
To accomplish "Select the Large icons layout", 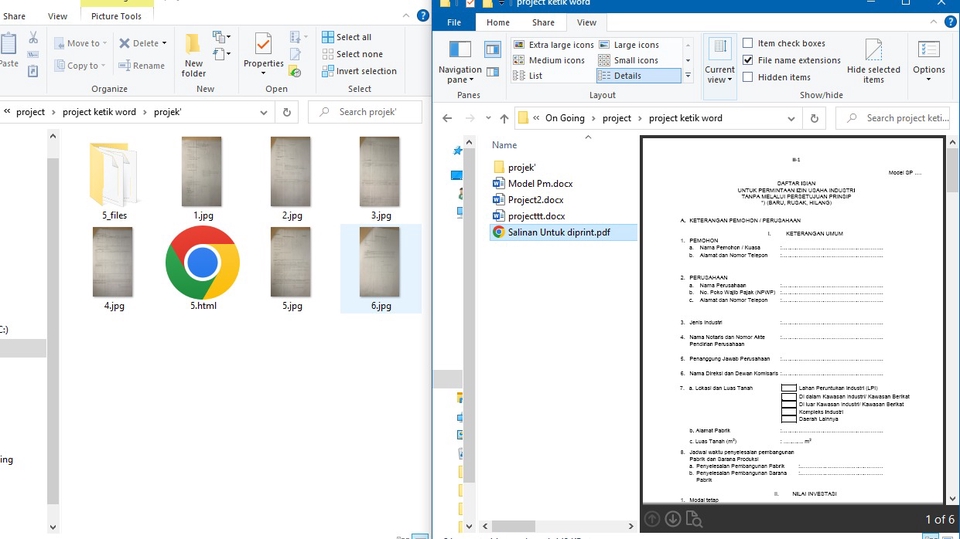I will (629, 45).
